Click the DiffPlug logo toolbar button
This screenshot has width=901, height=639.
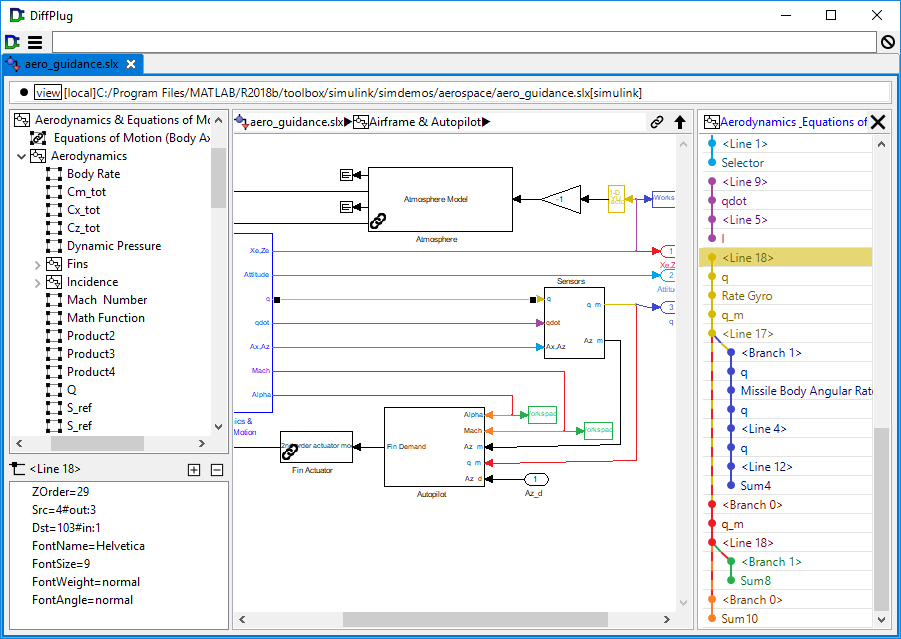tap(12, 42)
